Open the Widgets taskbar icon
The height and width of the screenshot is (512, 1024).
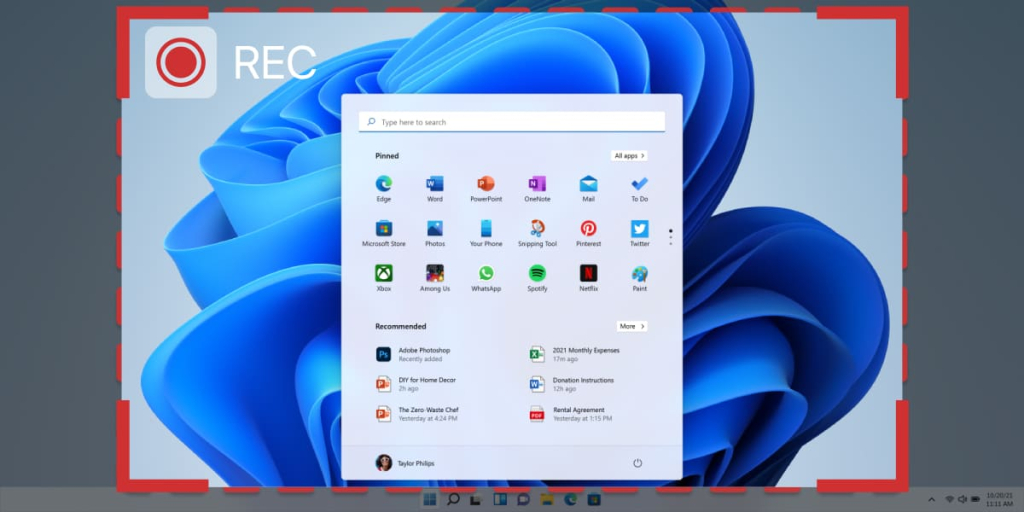coord(500,500)
